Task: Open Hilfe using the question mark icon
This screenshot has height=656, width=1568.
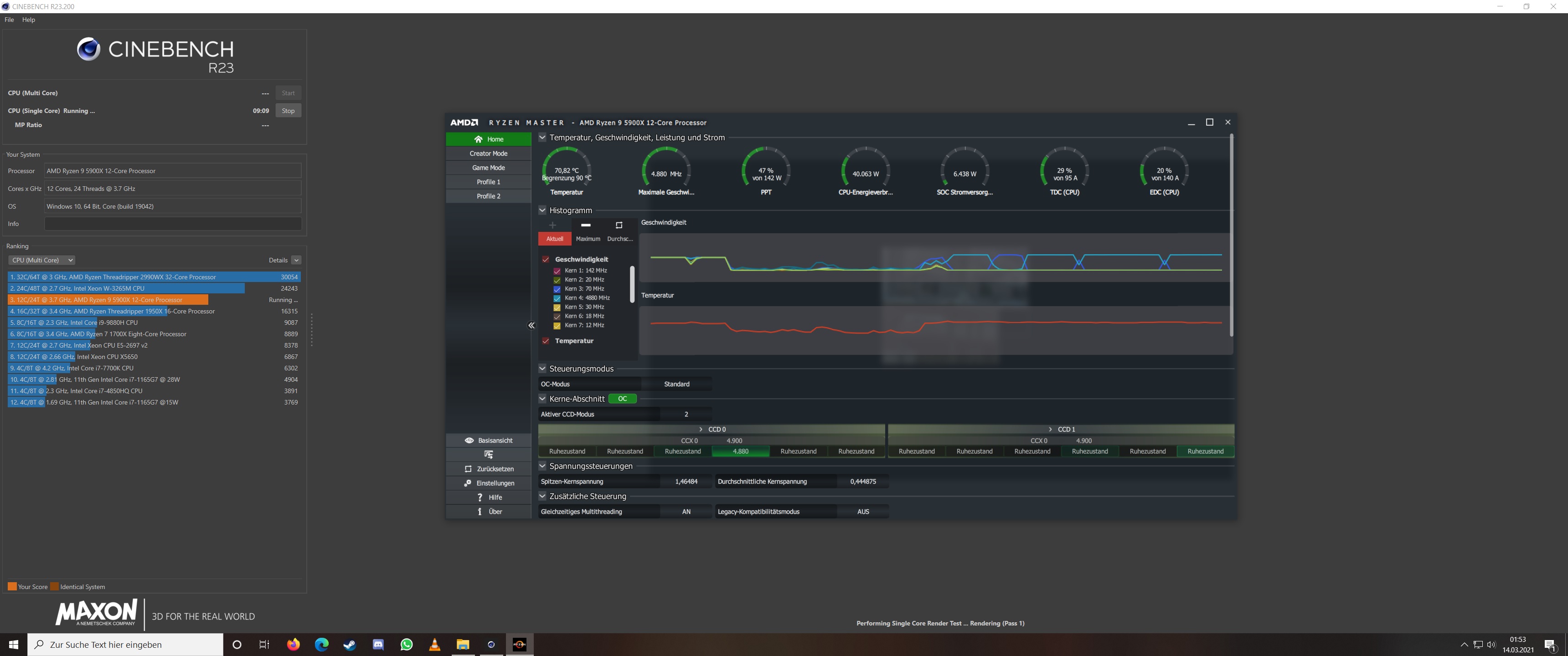Action: pyautogui.click(x=480, y=497)
